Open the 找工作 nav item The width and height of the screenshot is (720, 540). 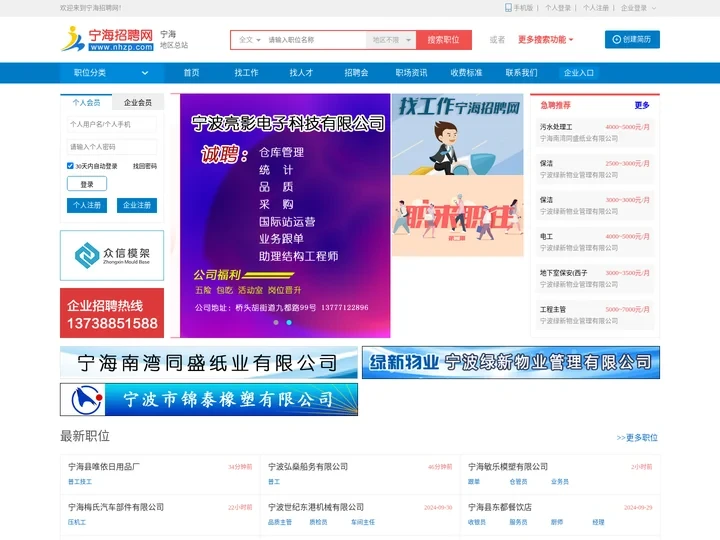[247, 73]
